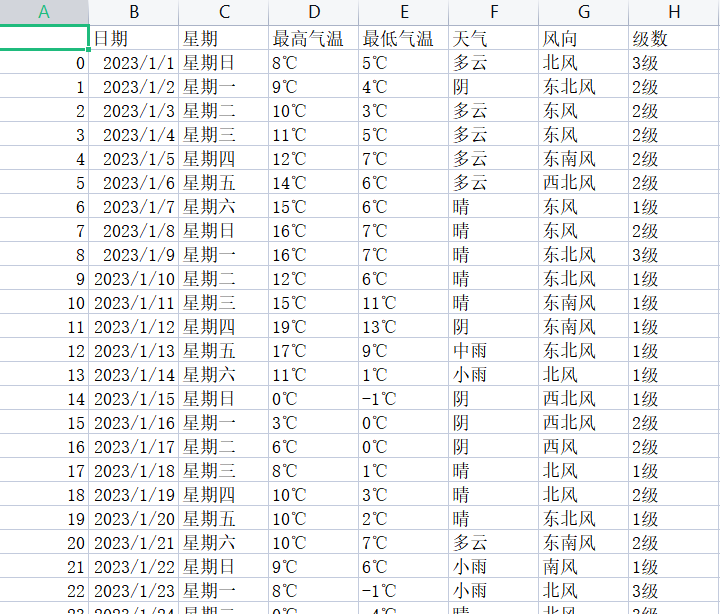
Task: Click the 级数 header cell
Action: (x=674, y=39)
